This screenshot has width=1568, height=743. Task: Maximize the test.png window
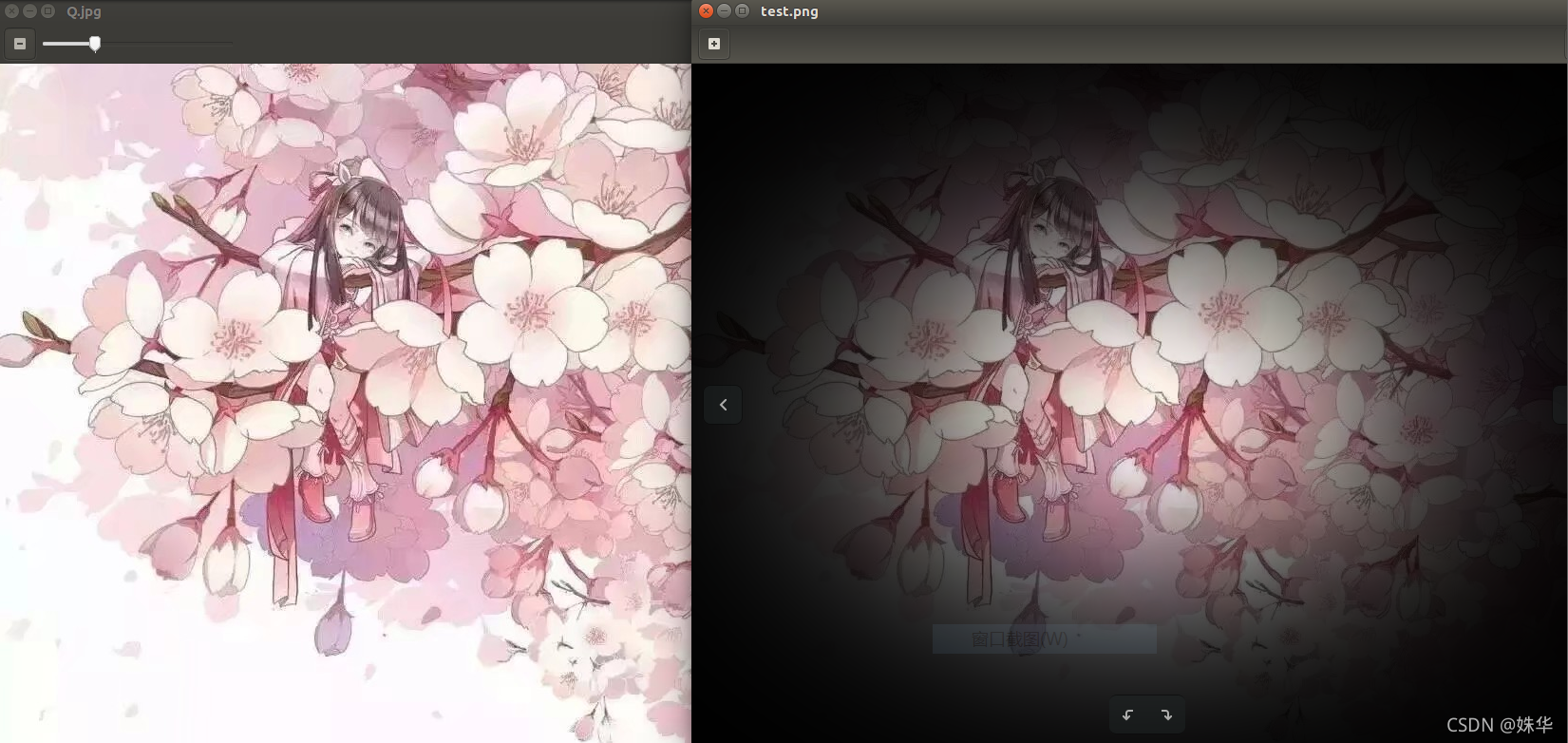[742, 11]
